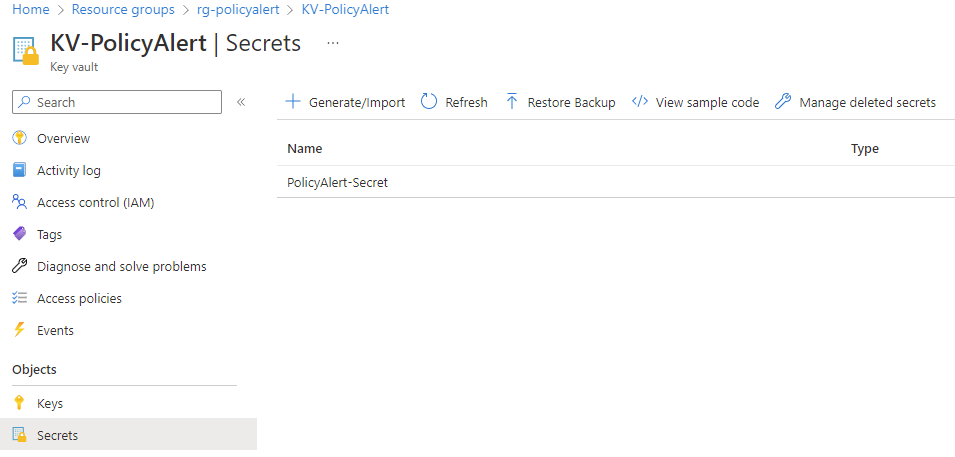Open the PolicyAlert-Secret row

click(616, 182)
